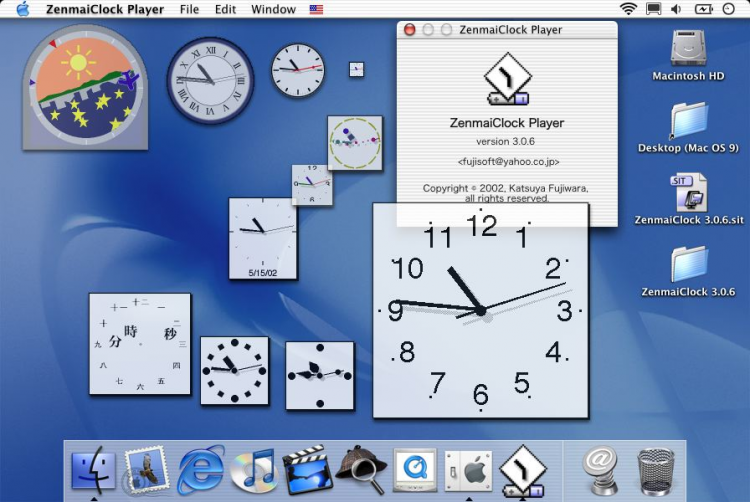Open the Edit menu

point(225,9)
